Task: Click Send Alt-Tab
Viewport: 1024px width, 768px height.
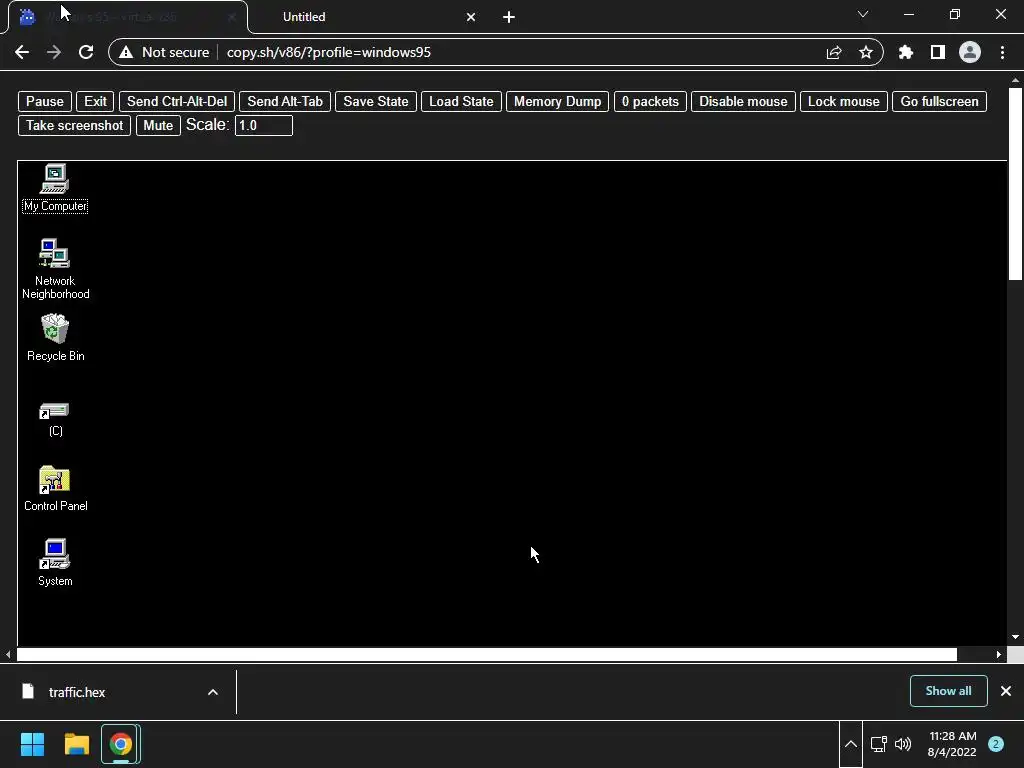Action: (285, 102)
